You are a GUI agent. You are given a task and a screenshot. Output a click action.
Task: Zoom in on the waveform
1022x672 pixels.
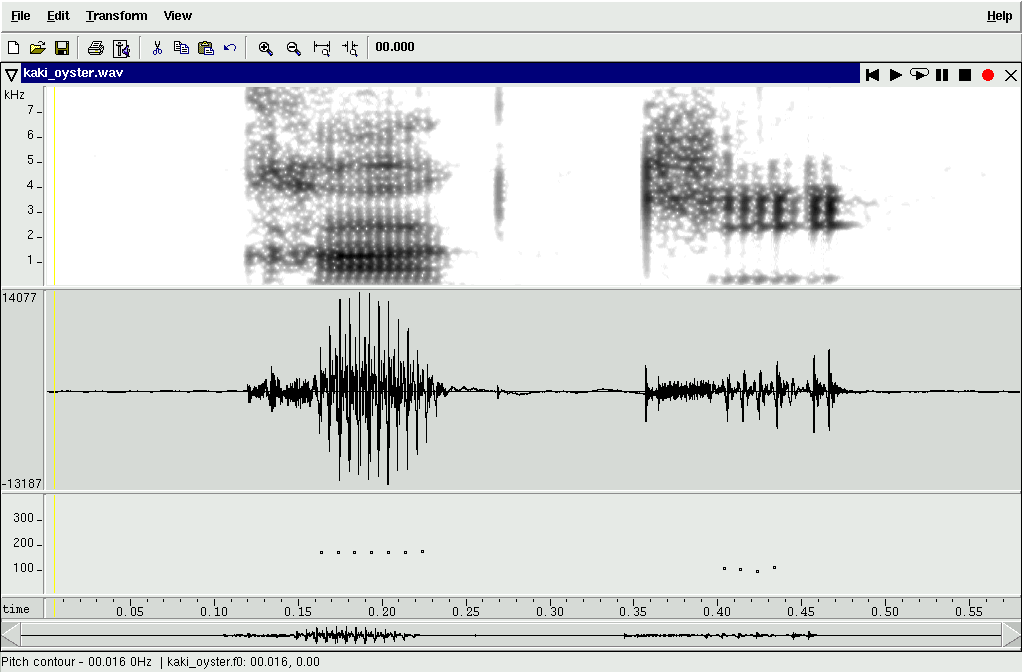(x=266, y=47)
